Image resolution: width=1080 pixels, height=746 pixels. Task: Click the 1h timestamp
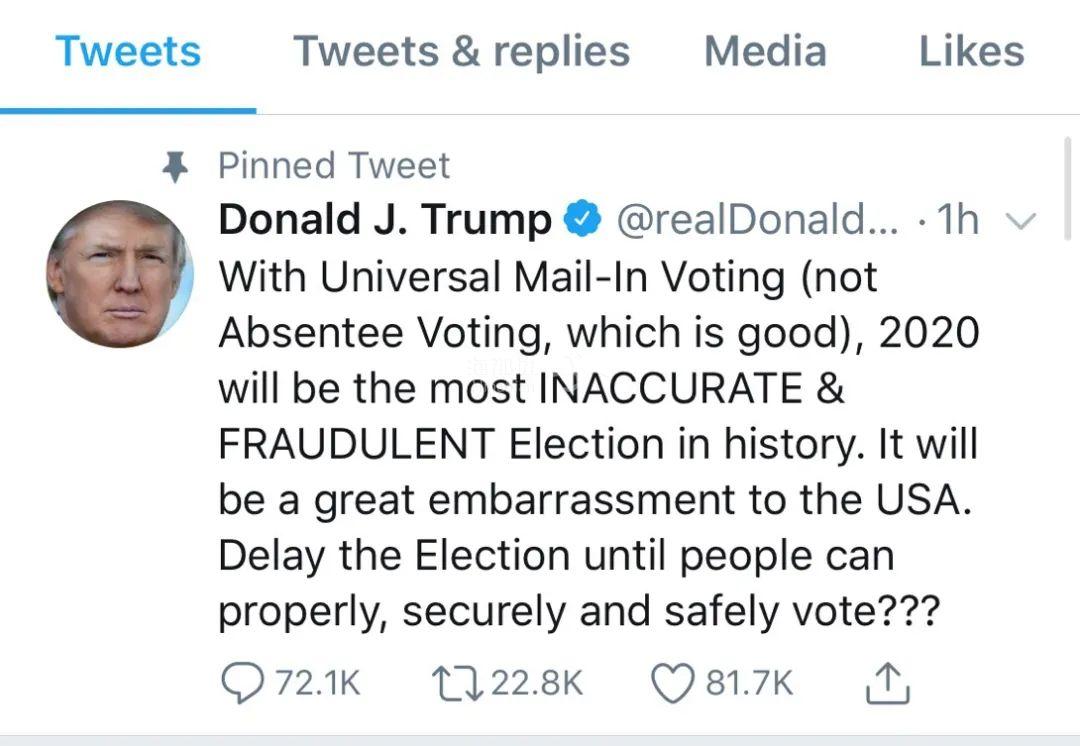pyautogui.click(x=958, y=220)
